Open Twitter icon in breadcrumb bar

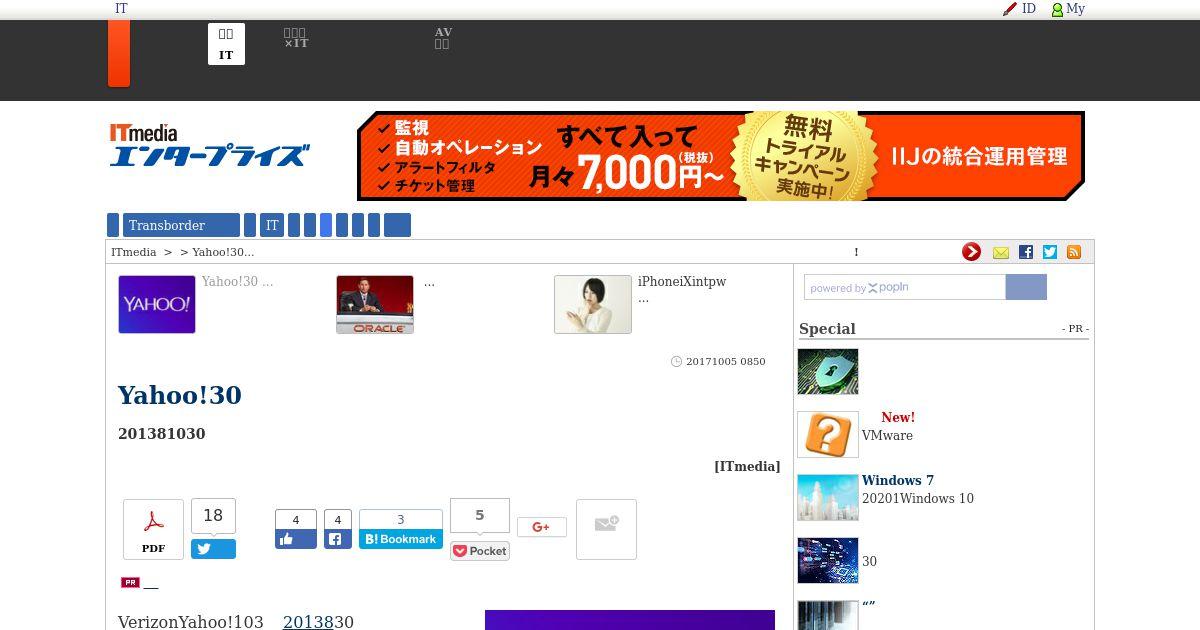[1050, 252]
